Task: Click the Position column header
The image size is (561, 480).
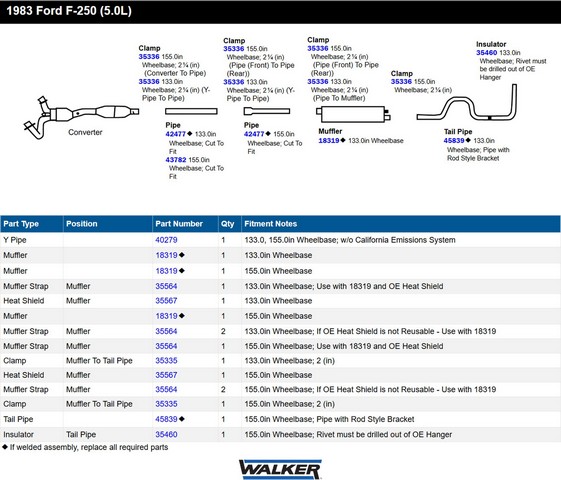Action: pos(108,224)
